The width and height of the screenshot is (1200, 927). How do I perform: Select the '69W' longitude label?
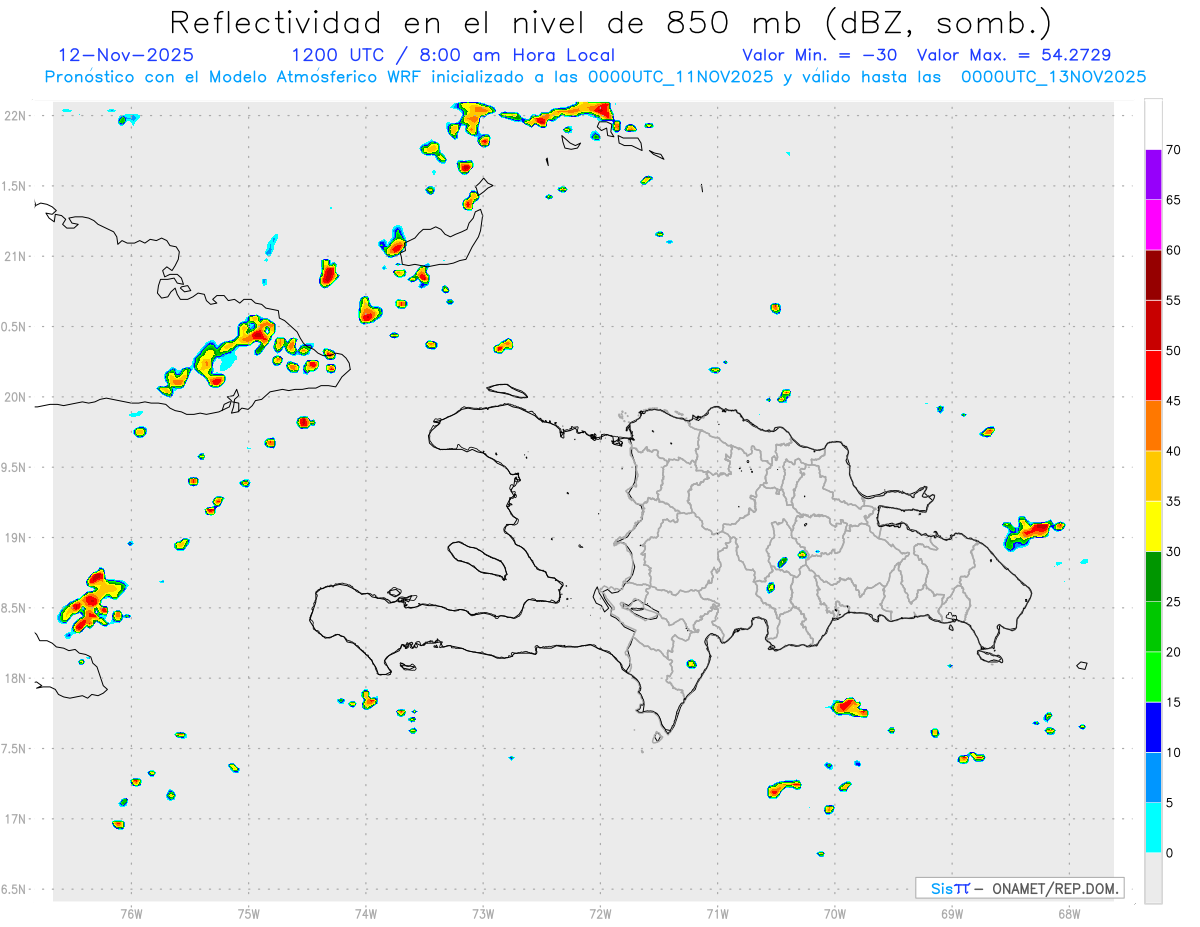pos(952,913)
